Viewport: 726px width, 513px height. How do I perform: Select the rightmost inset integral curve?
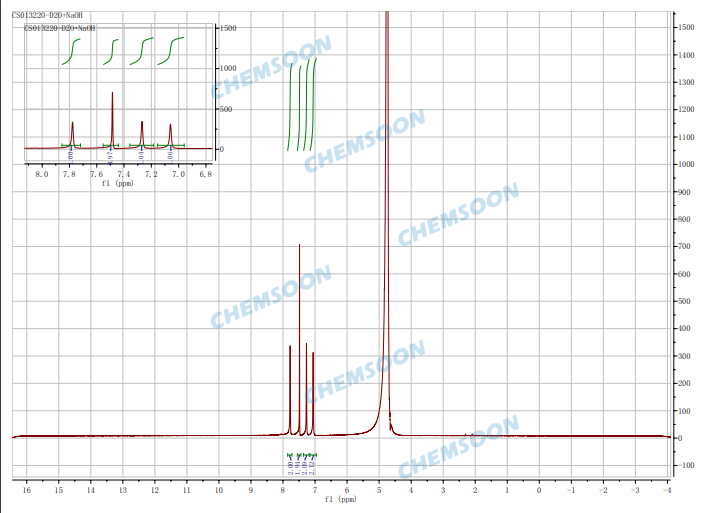coord(175,50)
